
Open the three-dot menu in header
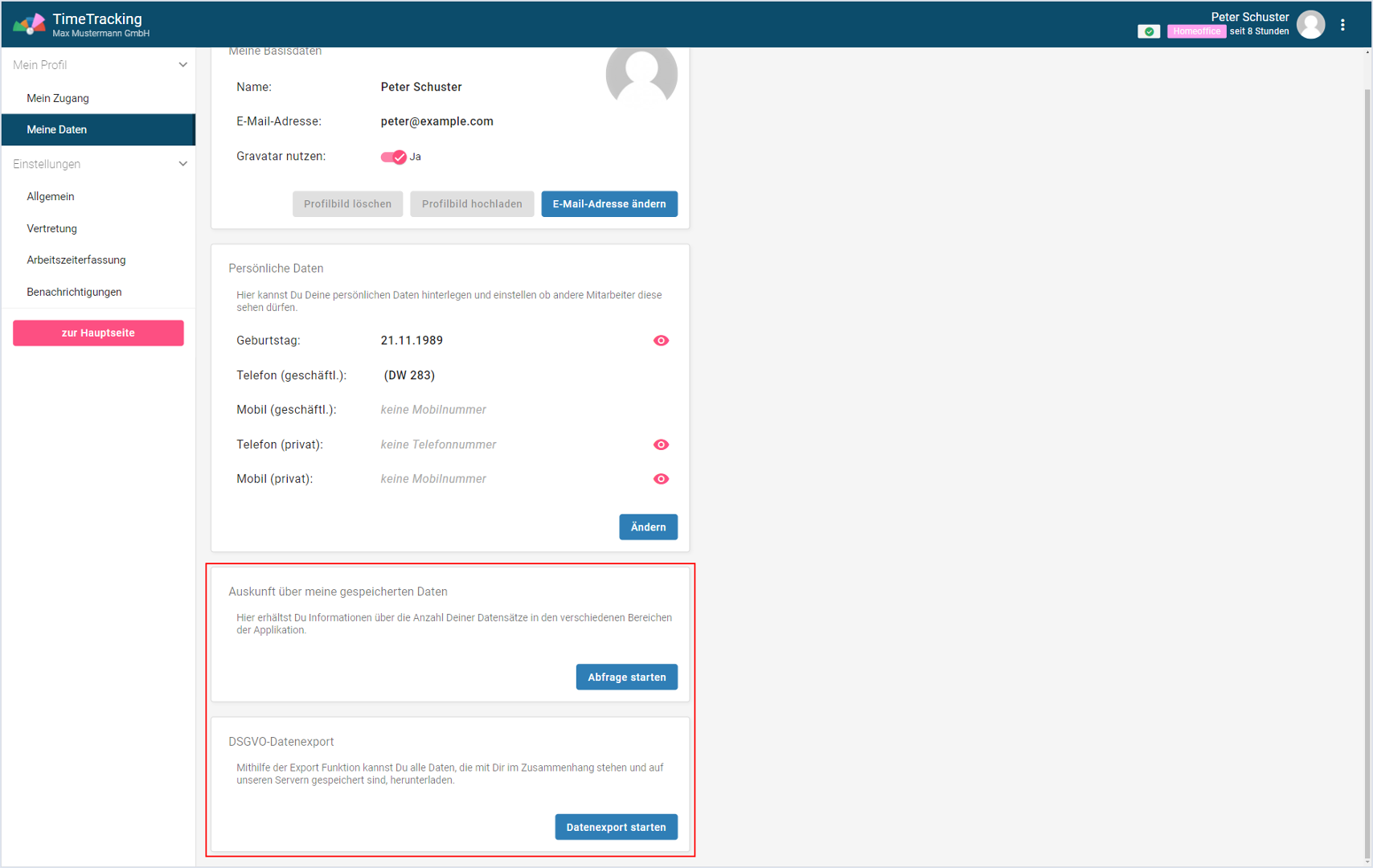pyautogui.click(x=1342, y=25)
